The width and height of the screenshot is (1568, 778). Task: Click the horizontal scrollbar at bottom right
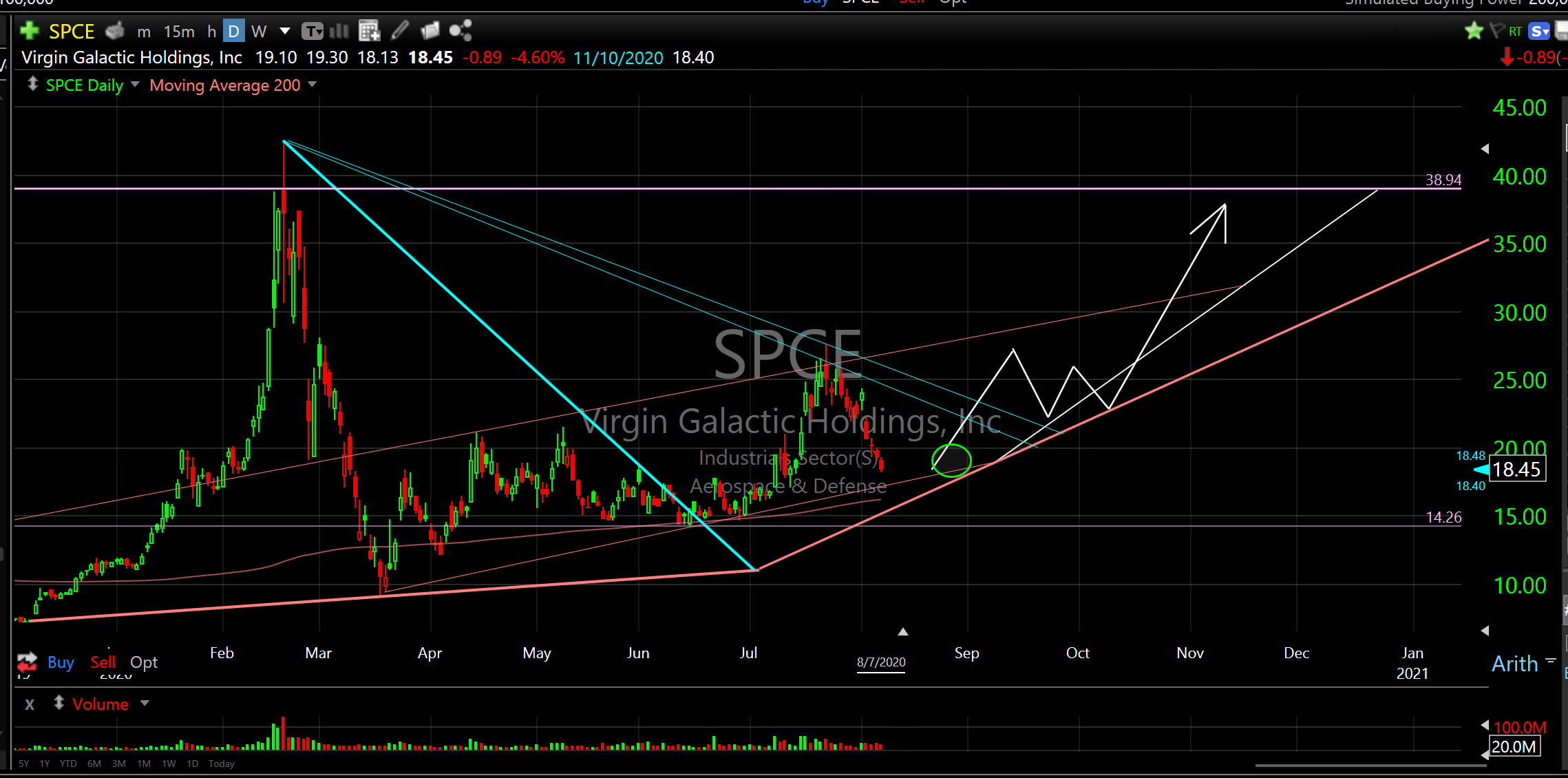(x=1370, y=765)
